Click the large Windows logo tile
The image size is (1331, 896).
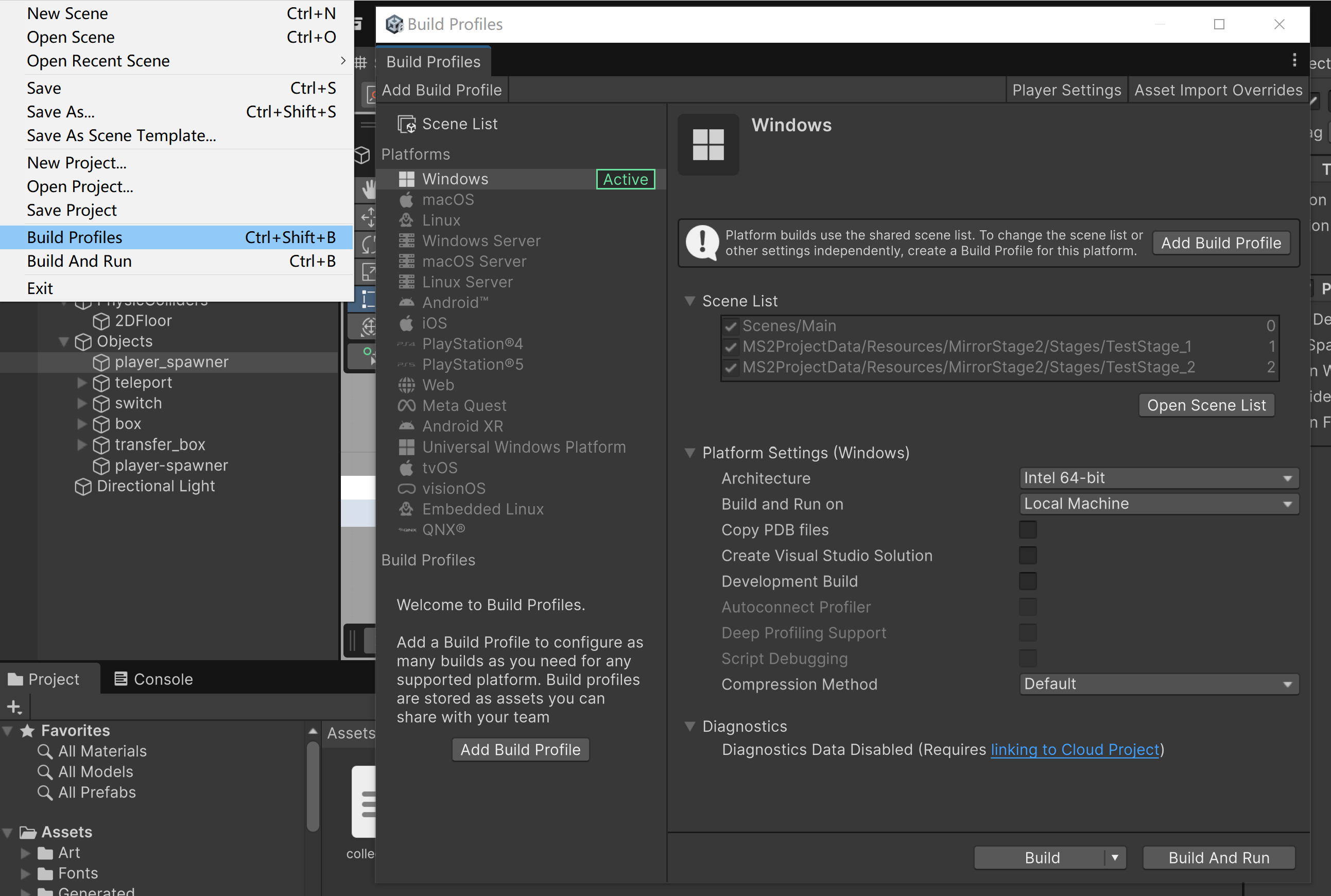pyautogui.click(x=708, y=145)
